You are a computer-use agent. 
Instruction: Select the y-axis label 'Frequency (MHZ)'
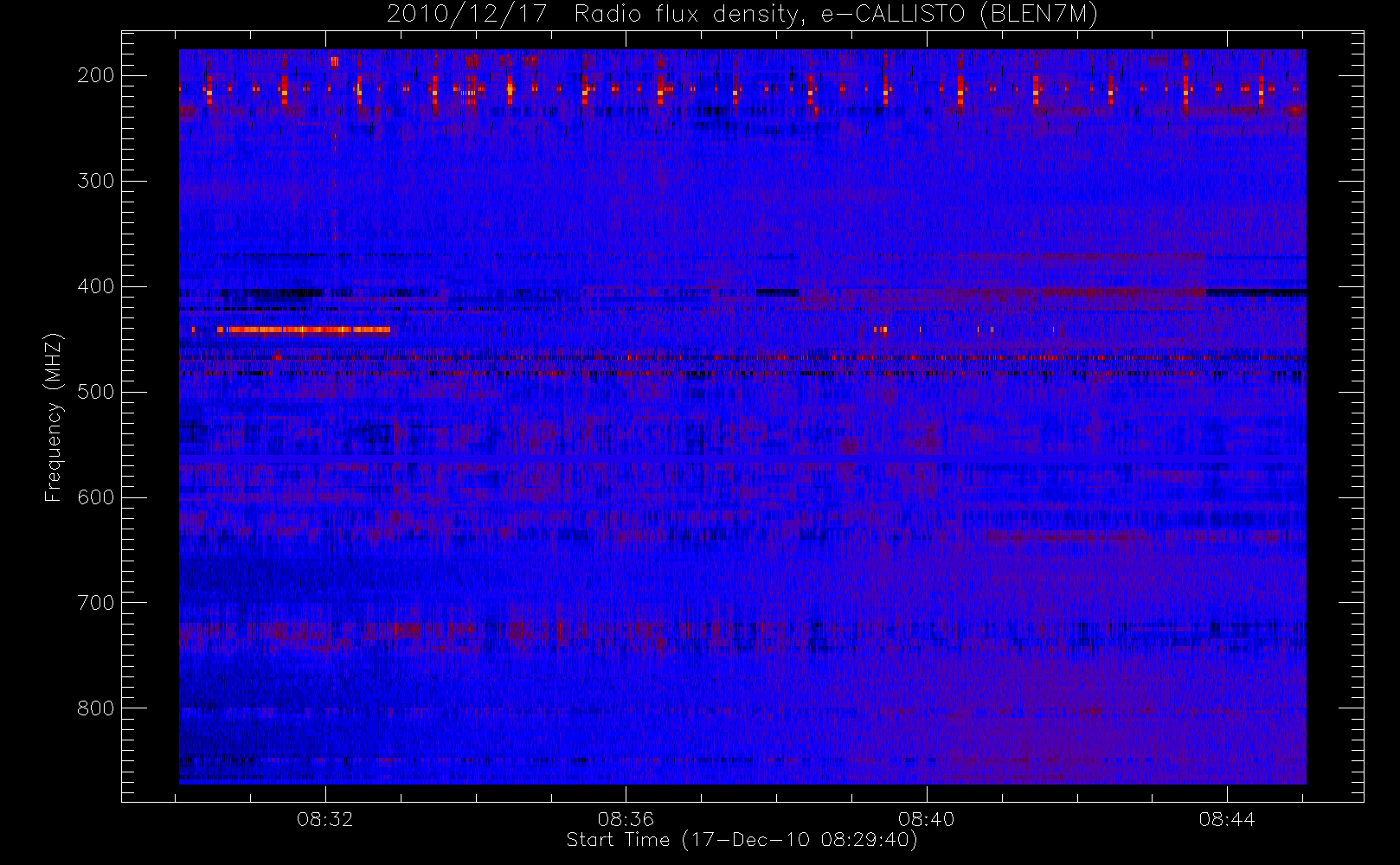point(54,417)
